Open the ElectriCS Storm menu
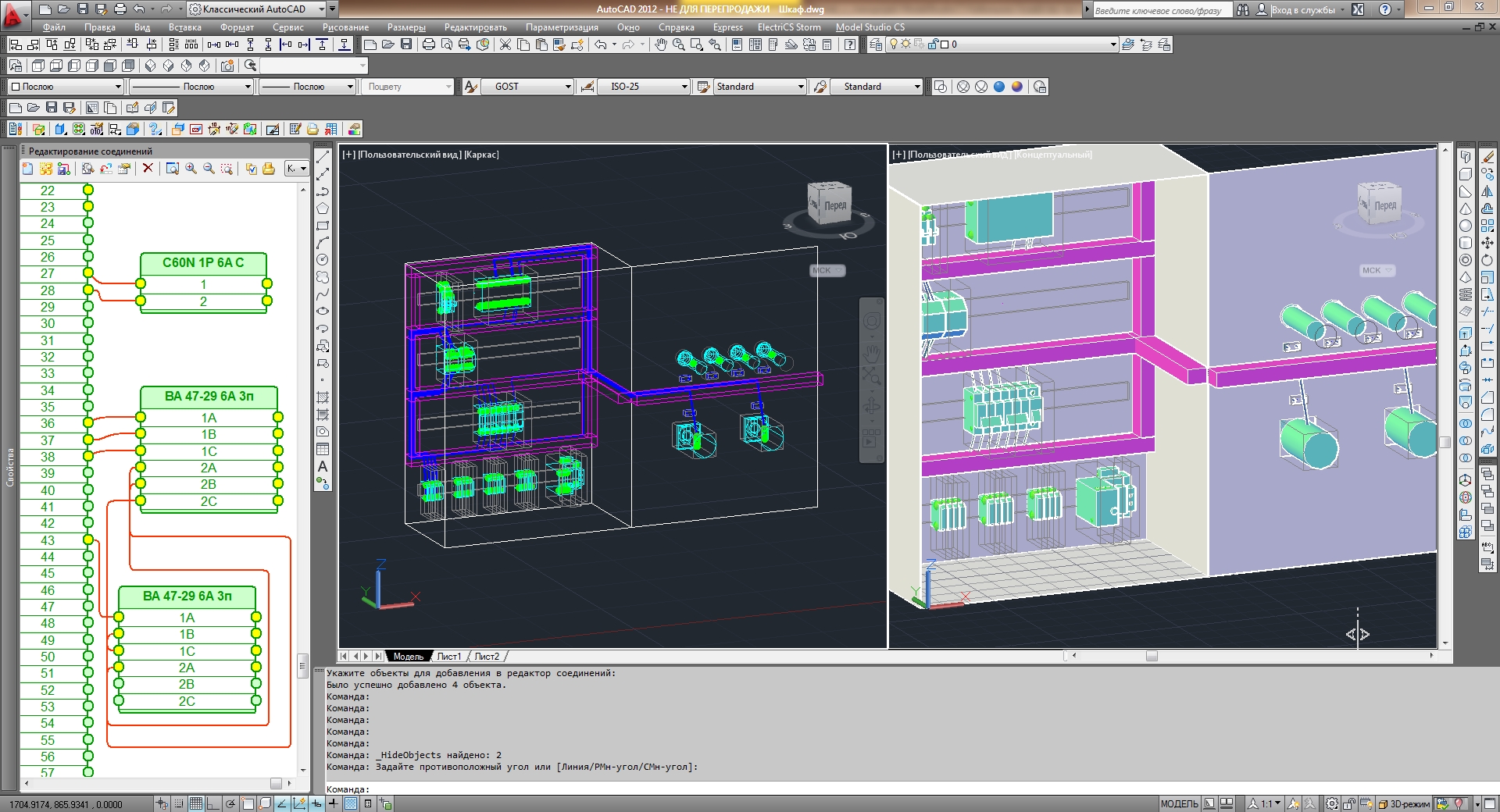The width and height of the screenshot is (1500, 812). click(x=788, y=27)
